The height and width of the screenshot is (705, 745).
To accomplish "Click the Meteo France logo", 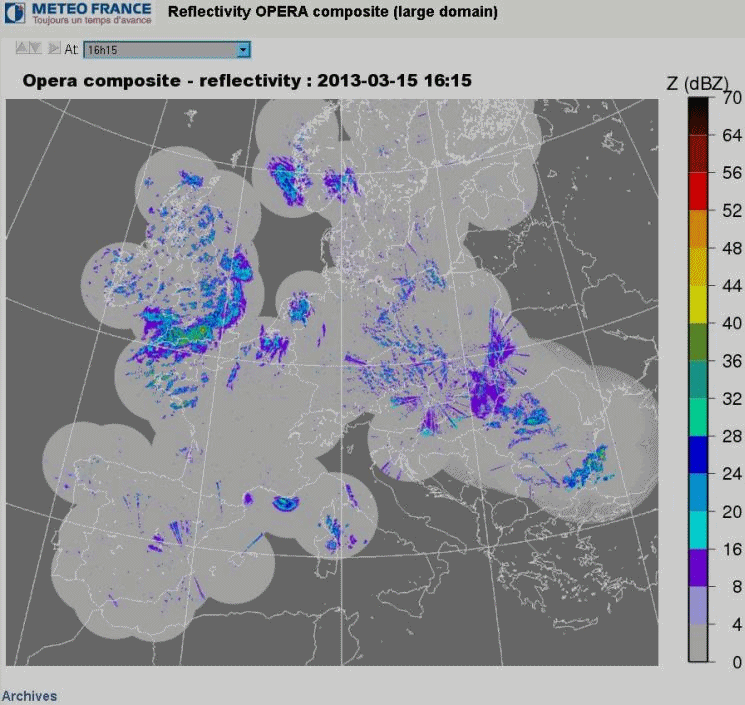I will [x=78, y=13].
